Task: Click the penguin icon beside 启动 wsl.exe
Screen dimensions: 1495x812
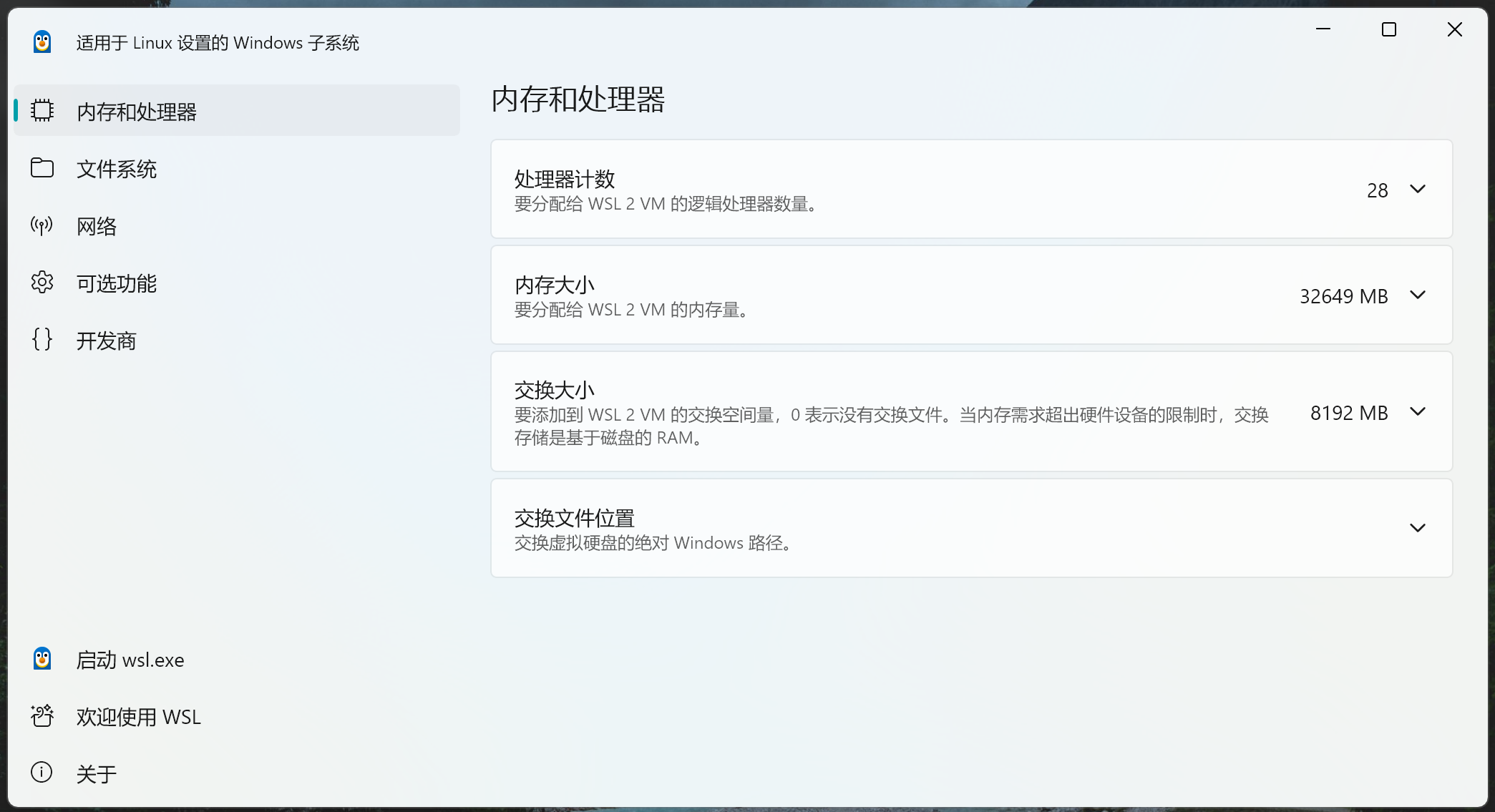Action: click(42, 659)
